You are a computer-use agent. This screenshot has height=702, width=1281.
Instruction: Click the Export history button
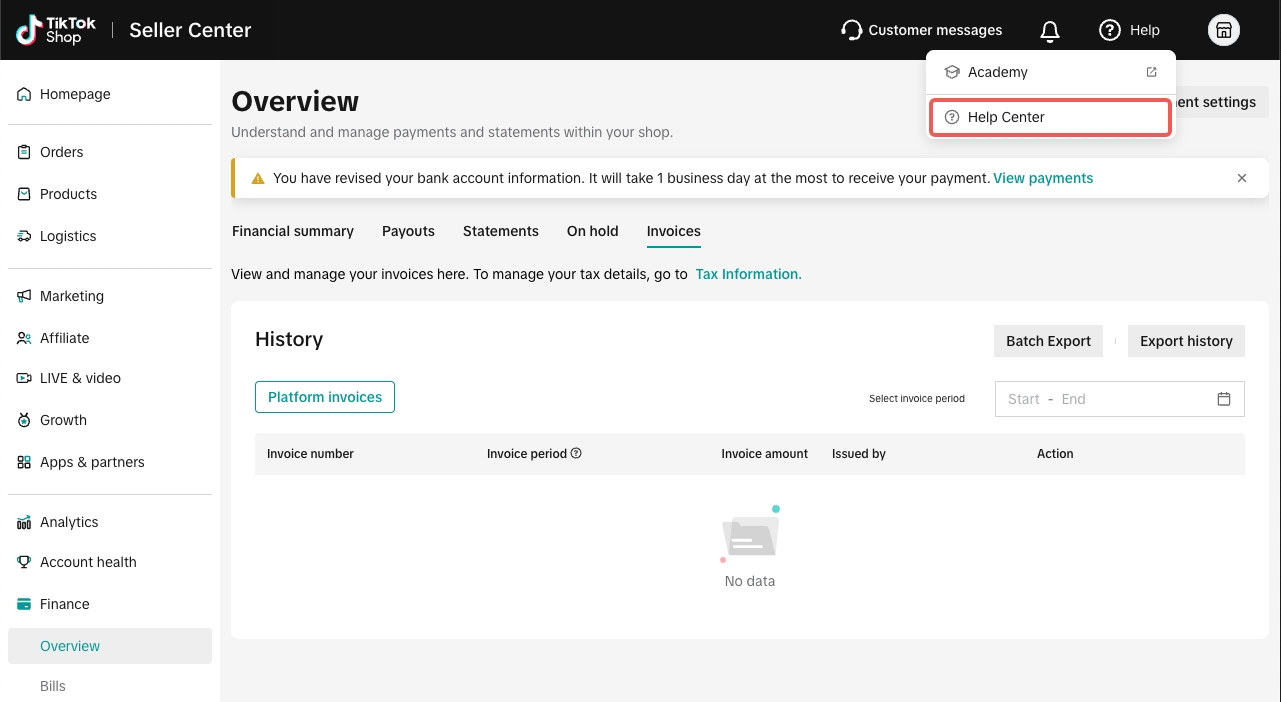1185,341
